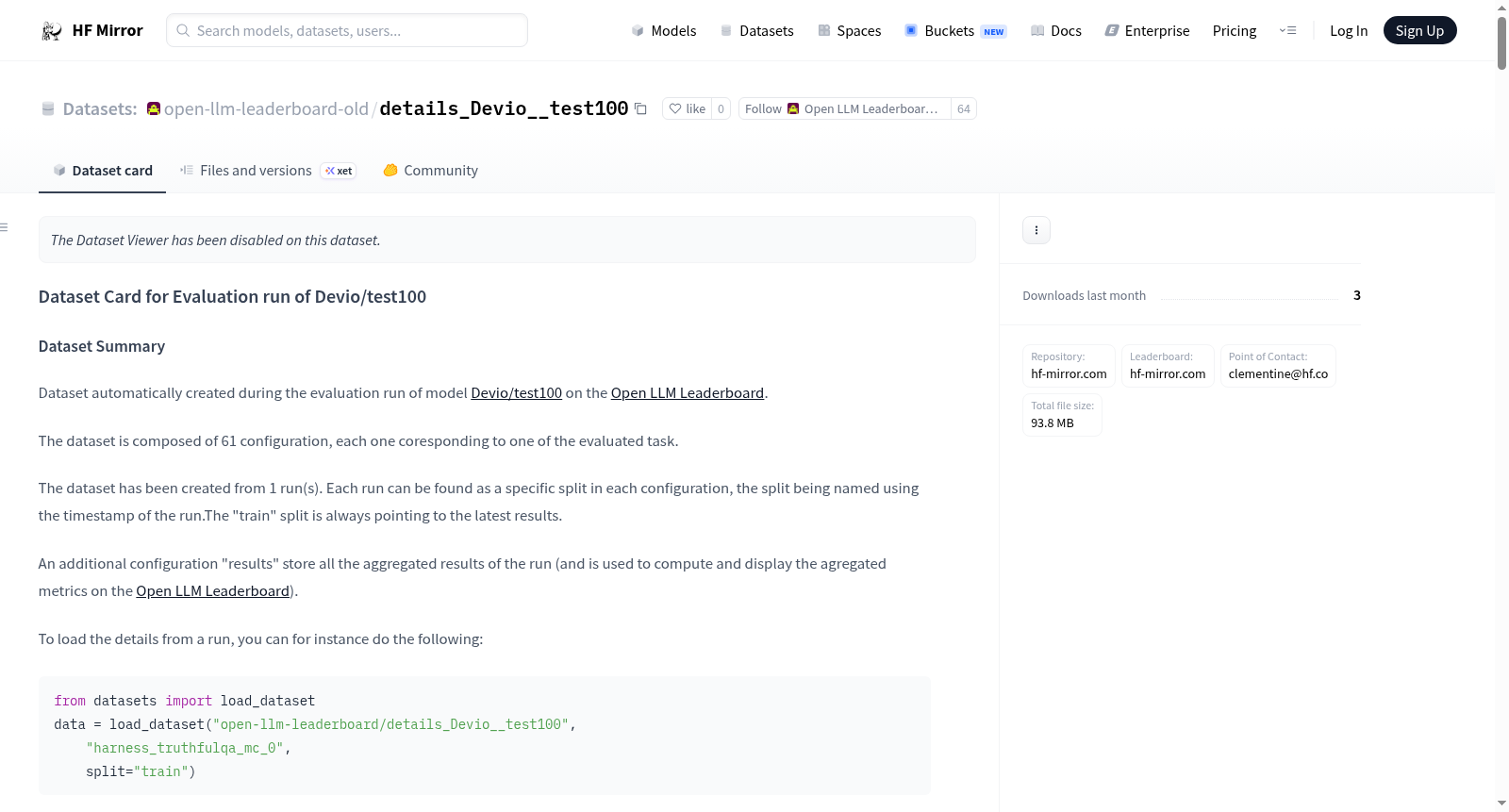Click the xet badge
Viewport: 1509px width, 812px height.
[339, 171]
